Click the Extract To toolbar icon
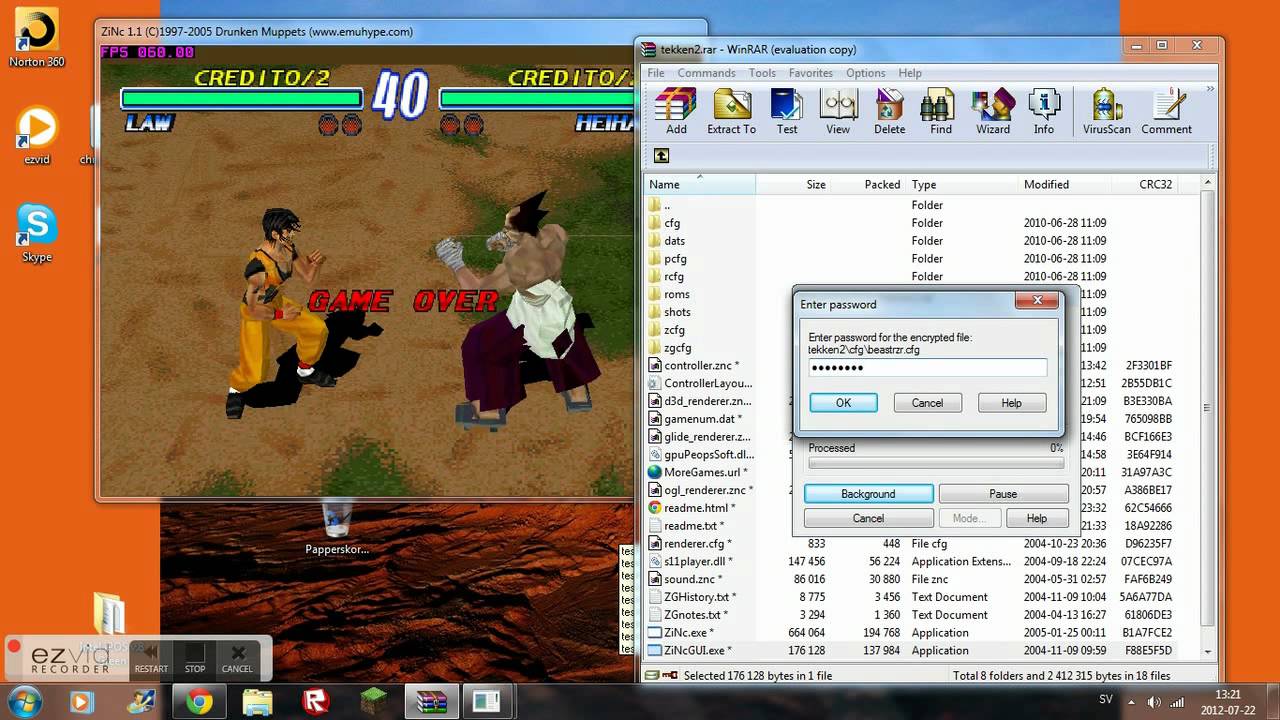The width and height of the screenshot is (1280, 720). pyautogui.click(x=731, y=111)
